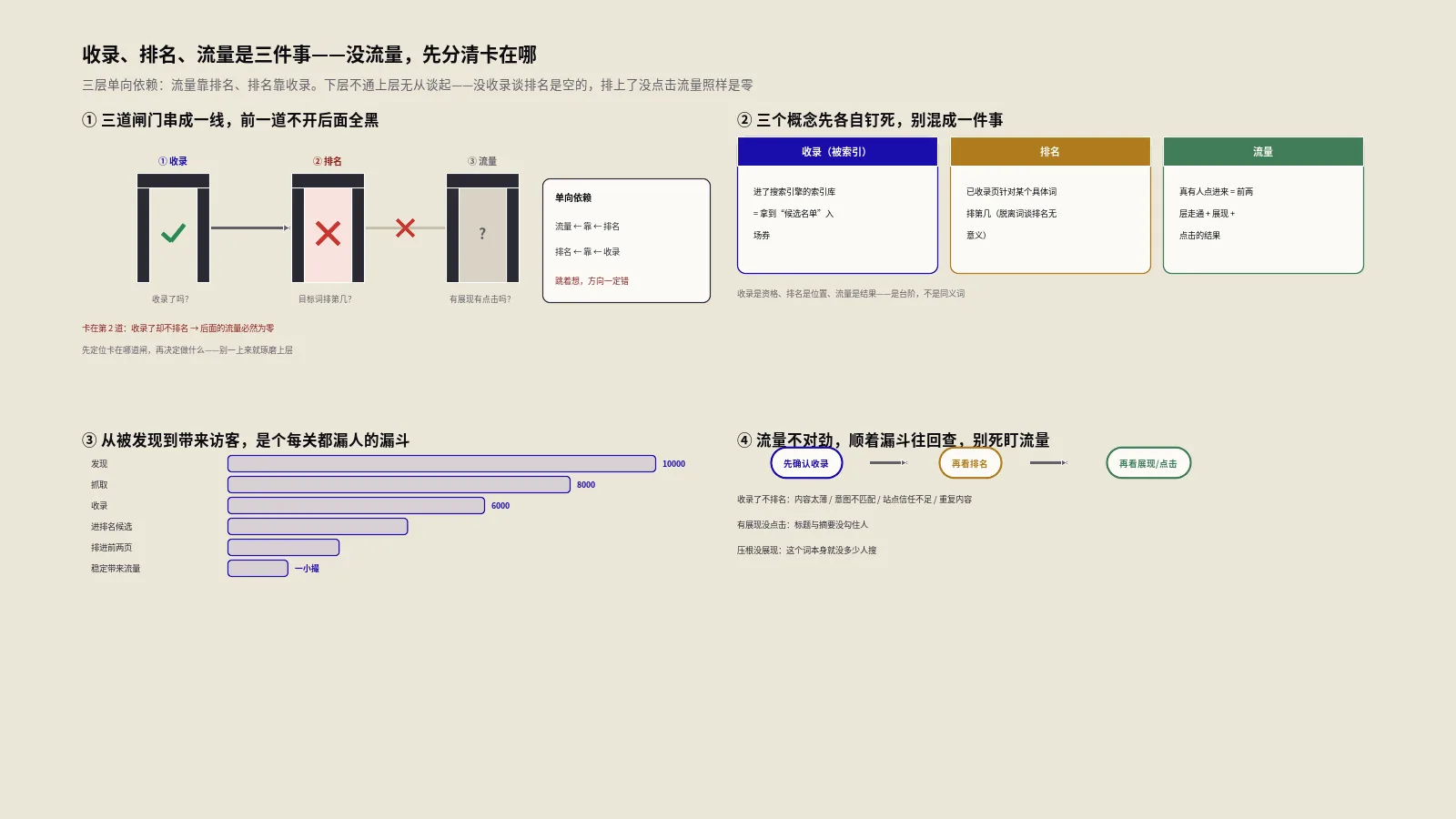
Task: Click the caption 目标词排第几?
Action: [325, 299]
